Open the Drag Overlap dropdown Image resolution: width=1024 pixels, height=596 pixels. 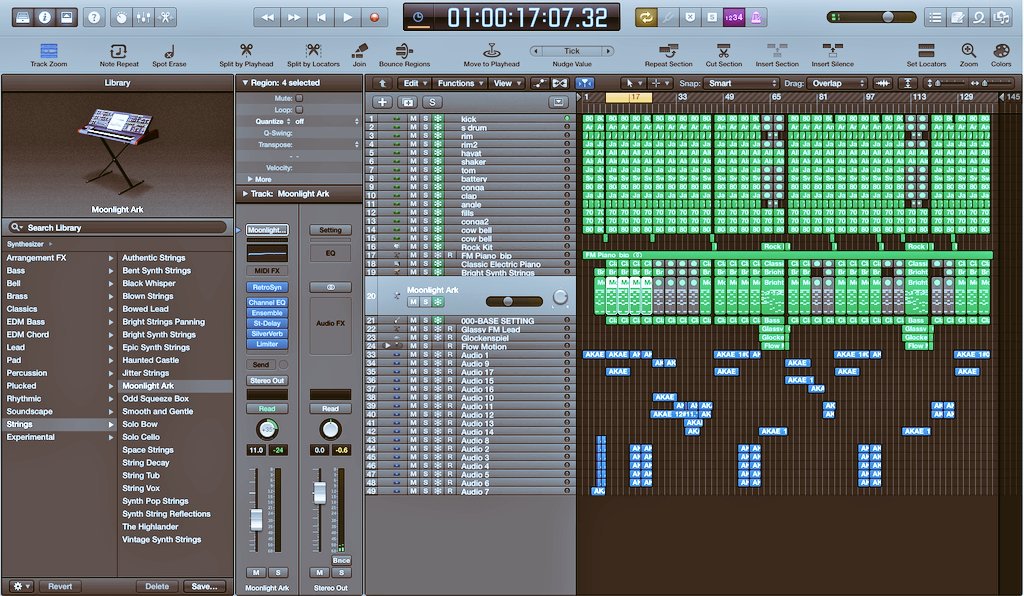(837, 83)
